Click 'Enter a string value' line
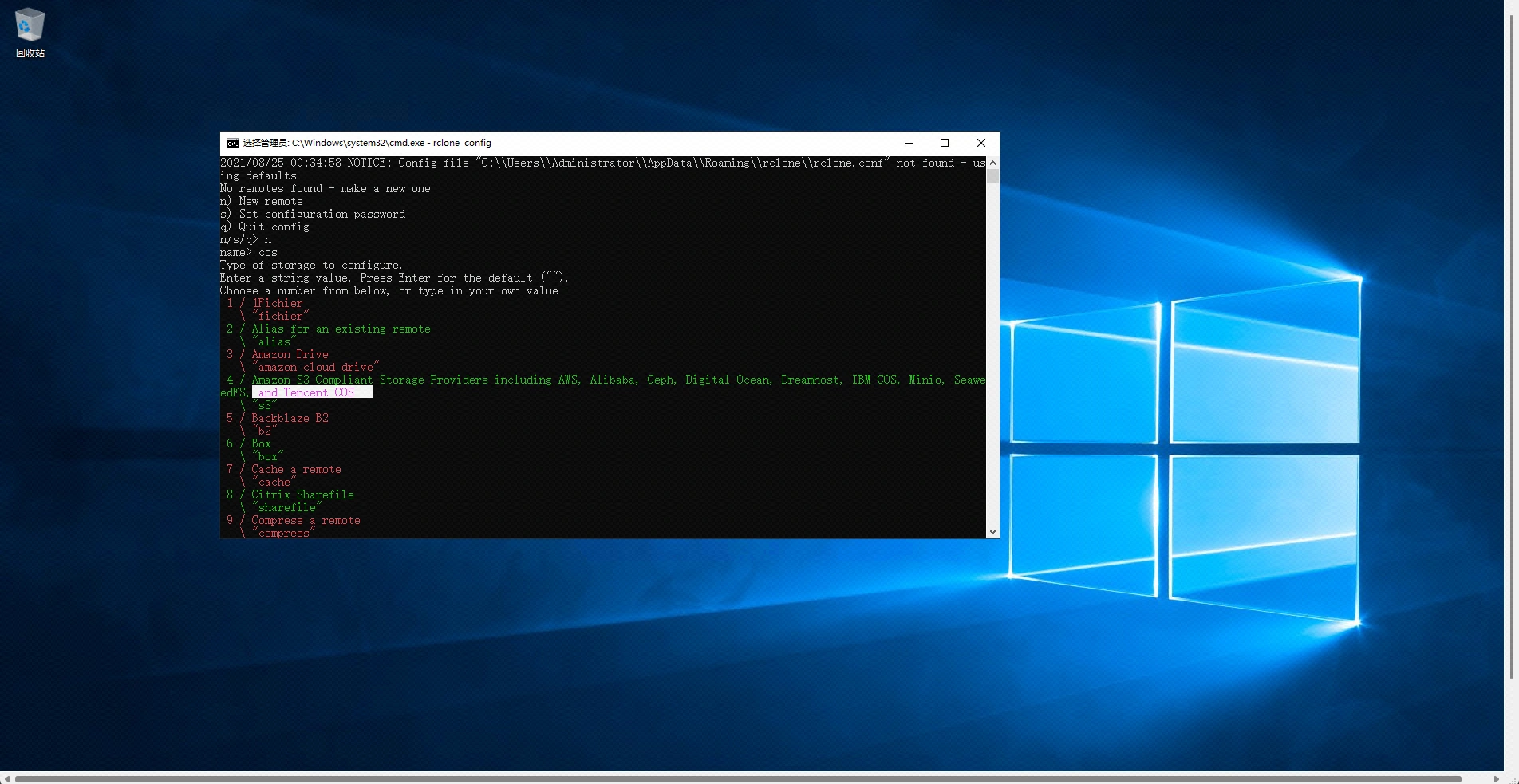 tap(394, 278)
